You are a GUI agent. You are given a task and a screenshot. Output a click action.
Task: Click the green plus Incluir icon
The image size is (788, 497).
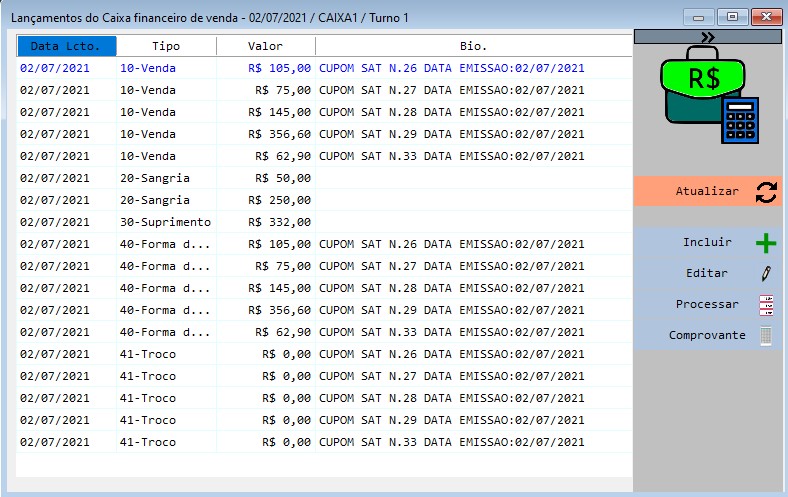pos(766,243)
